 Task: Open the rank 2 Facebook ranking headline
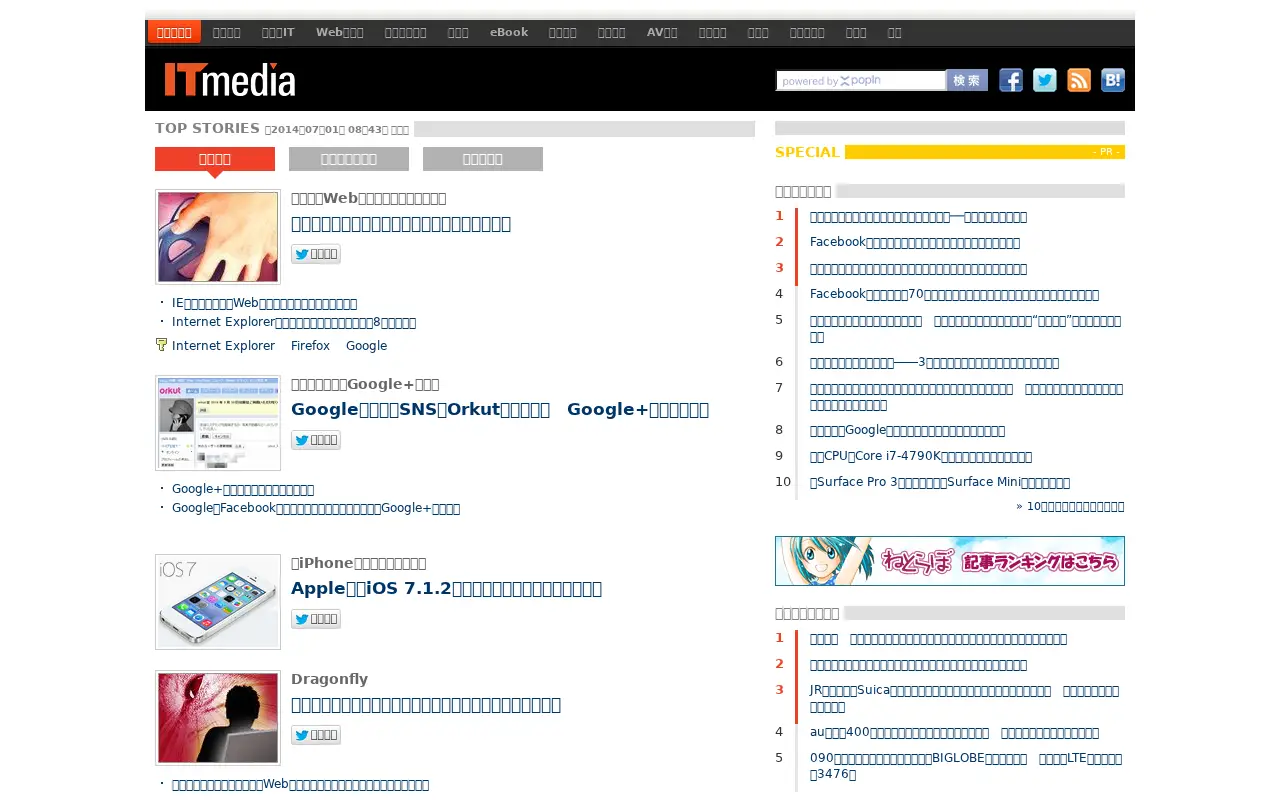click(915, 242)
